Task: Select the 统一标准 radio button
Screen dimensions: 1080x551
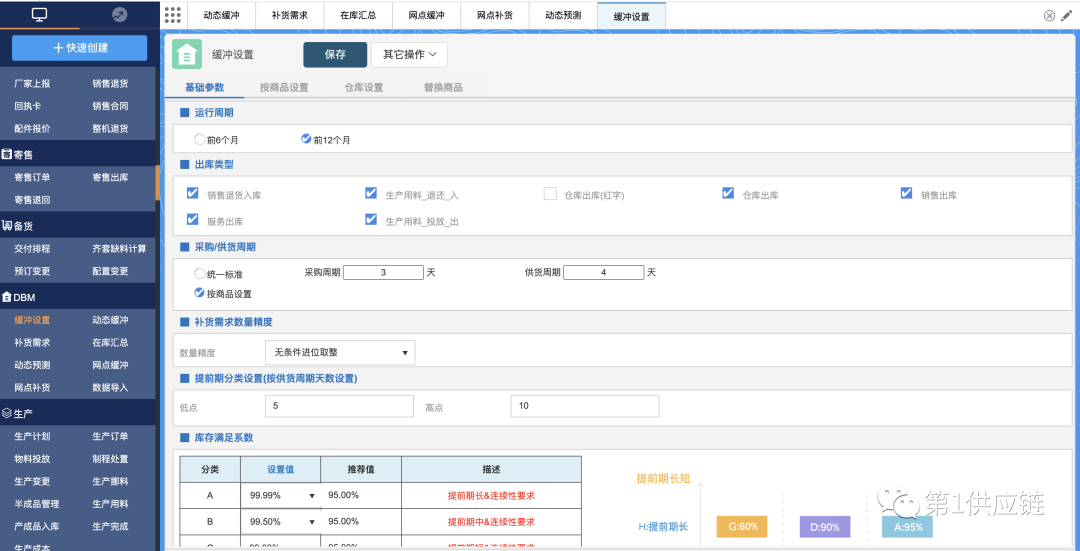Action: tap(200, 273)
